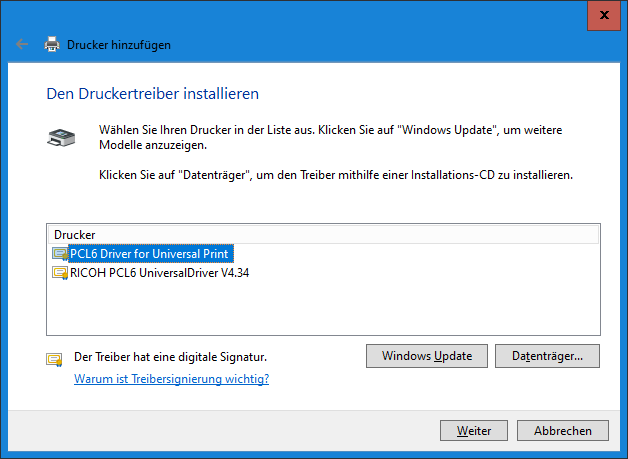Image resolution: width=628 pixels, height=459 pixels.
Task: Close the Drucker hinzufügen dialog
Action: pyautogui.click(x=603, y=16)
